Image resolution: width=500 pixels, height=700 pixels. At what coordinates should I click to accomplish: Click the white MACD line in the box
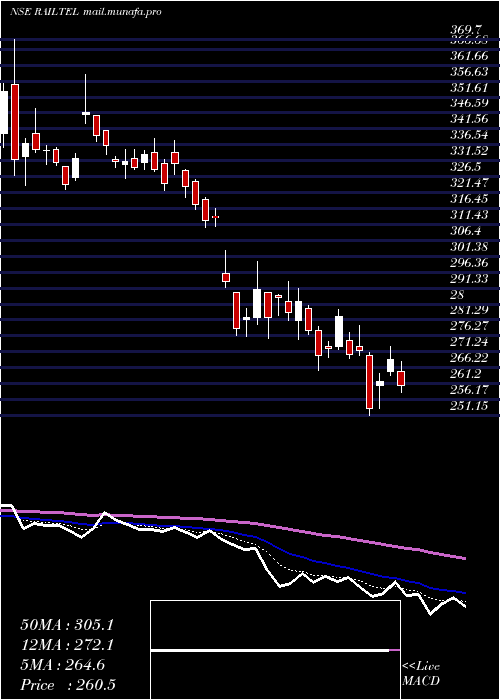(x=270, y=651)
